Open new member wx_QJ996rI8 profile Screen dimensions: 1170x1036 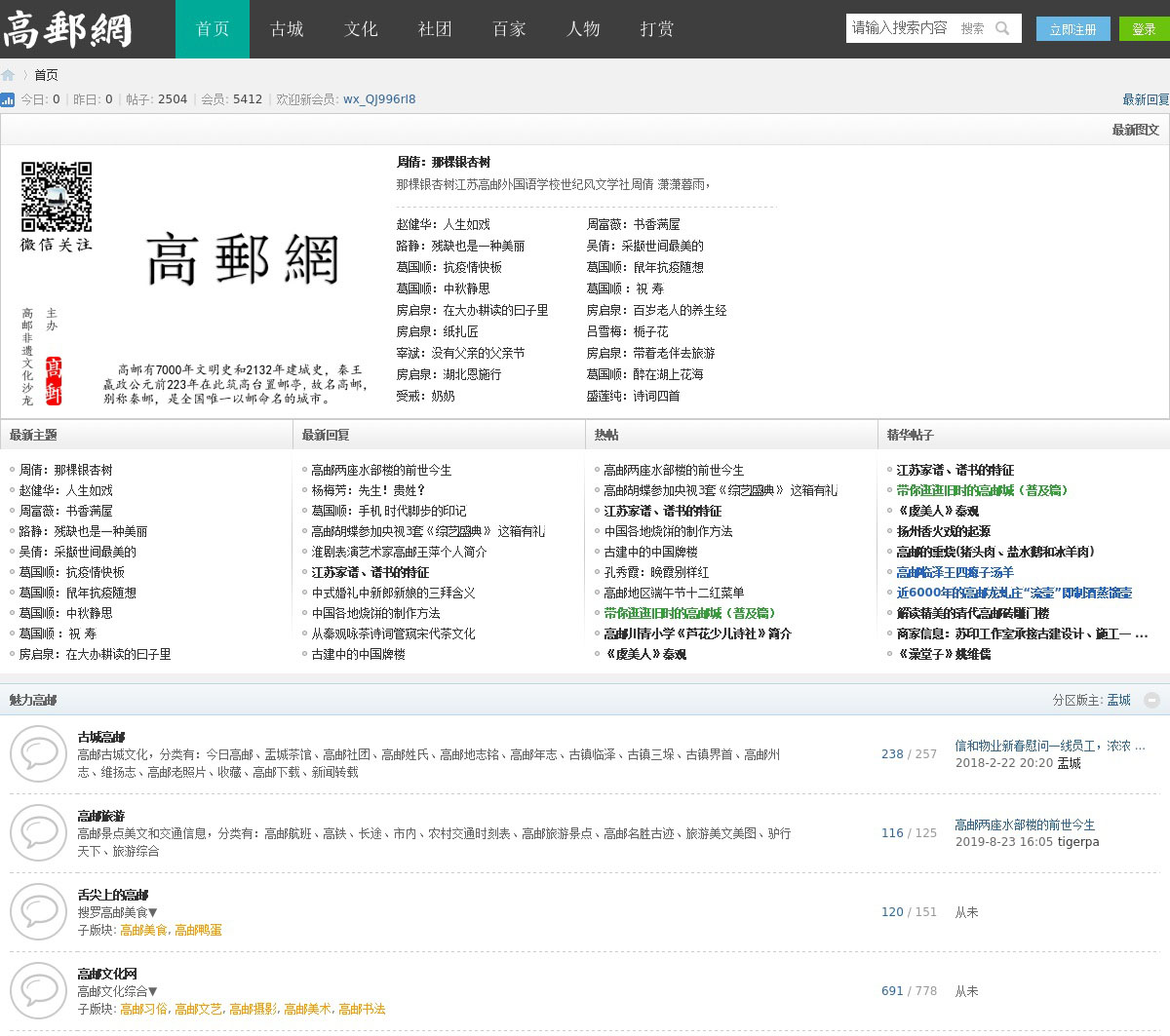(379, 99)
